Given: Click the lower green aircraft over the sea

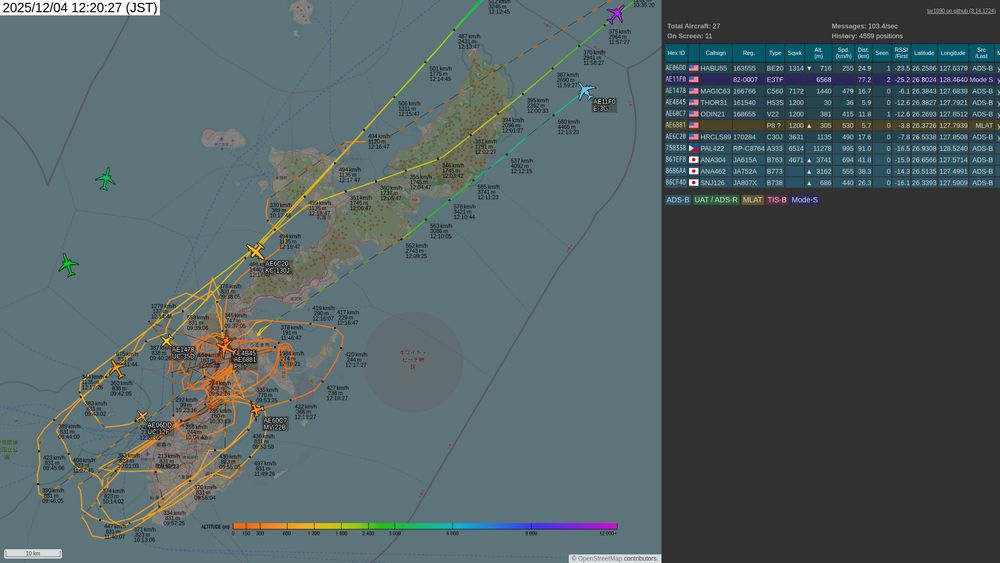Looking at the screenshot, I should [68, 265].
